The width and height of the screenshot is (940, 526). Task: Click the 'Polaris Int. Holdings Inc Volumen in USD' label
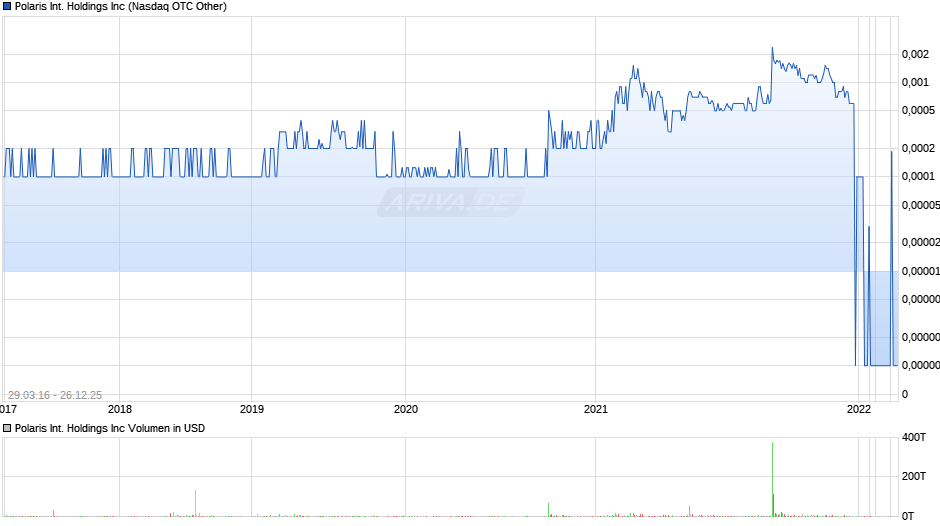coord(110,428)
